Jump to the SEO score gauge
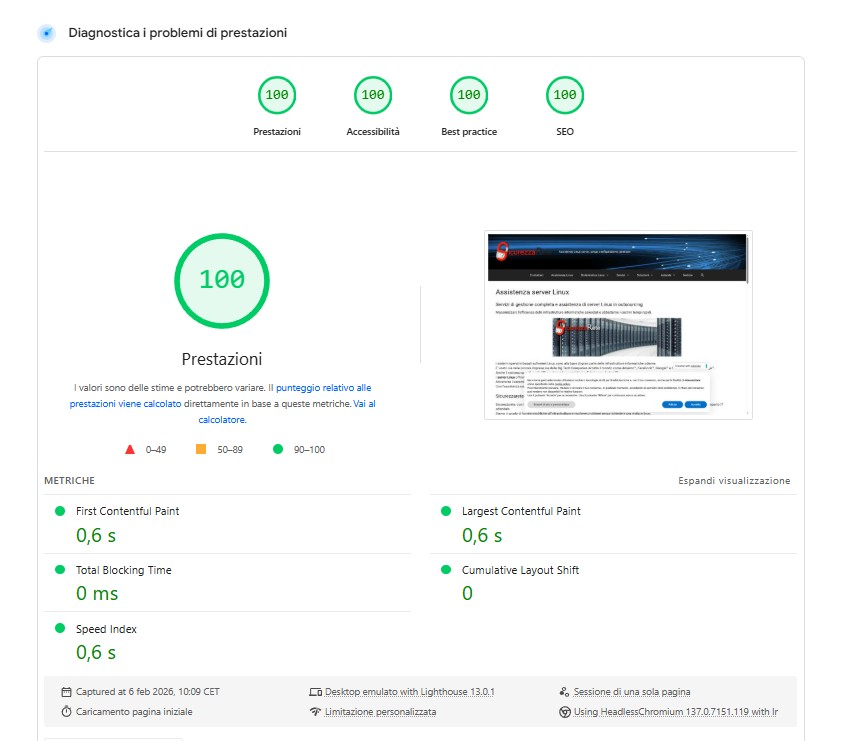Viewport: 846px width, 741px height. tap(564, 96)
